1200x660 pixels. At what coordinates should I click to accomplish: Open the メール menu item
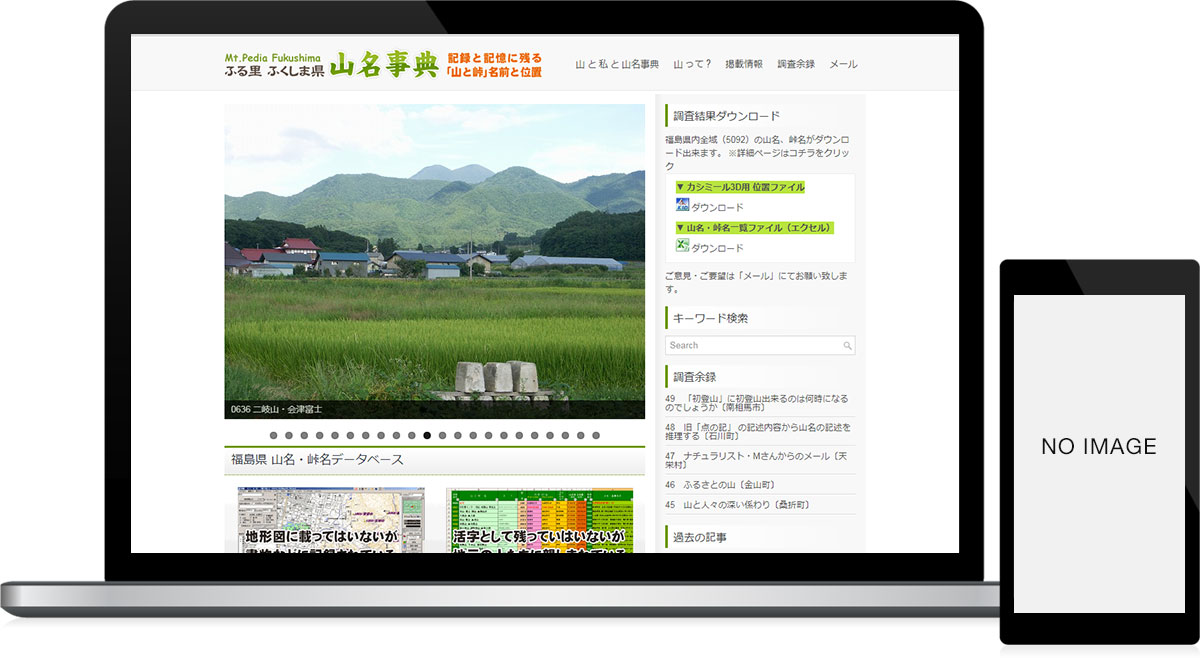click(843, 64)
